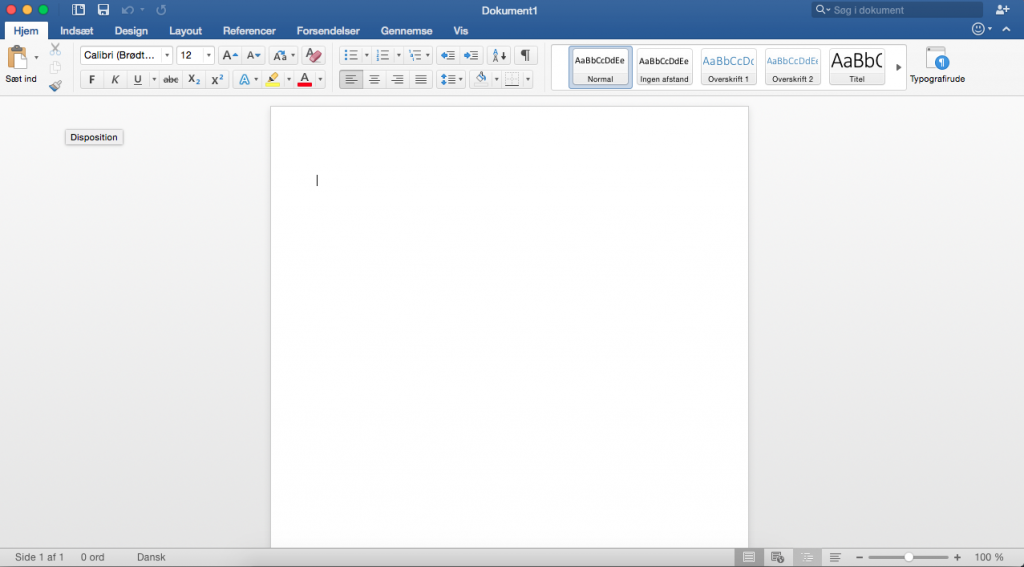Toggle underline (U) formatting
The width and height of the screenshot is (1024, 567).
click(137, 80)
